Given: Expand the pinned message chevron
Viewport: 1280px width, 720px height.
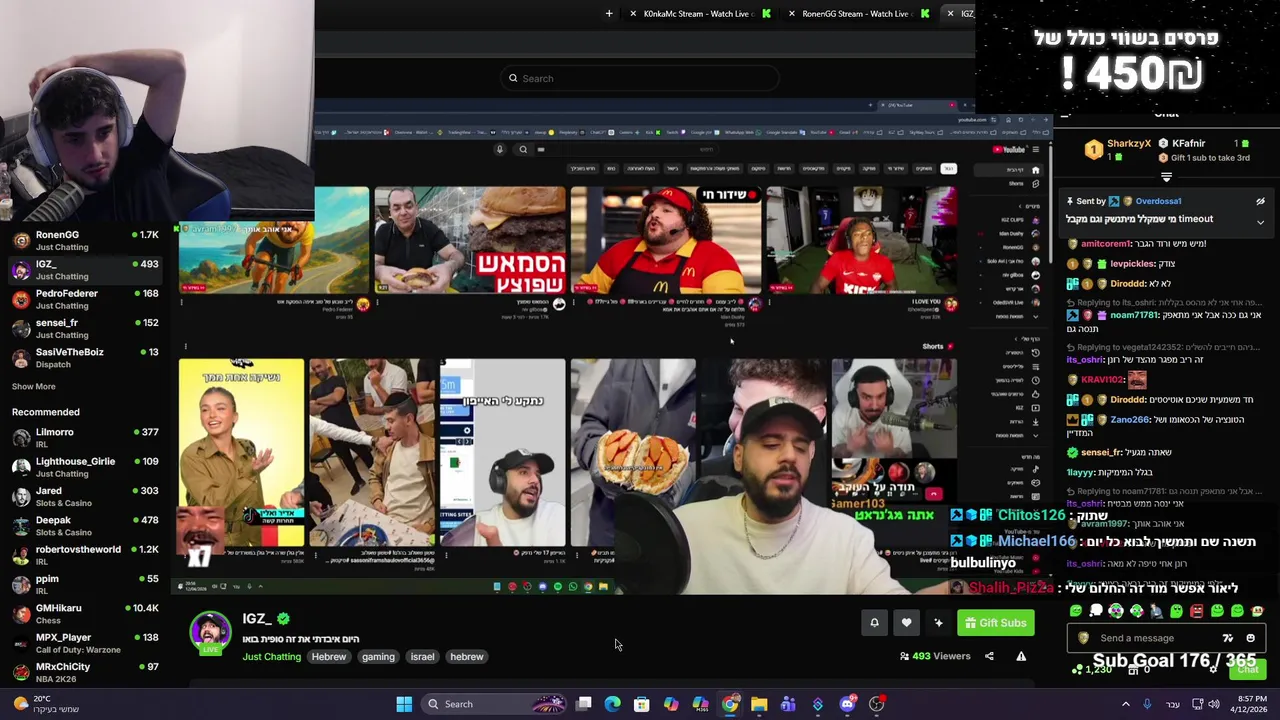Looking at the screenshot, I should (x=1260, y=222).
